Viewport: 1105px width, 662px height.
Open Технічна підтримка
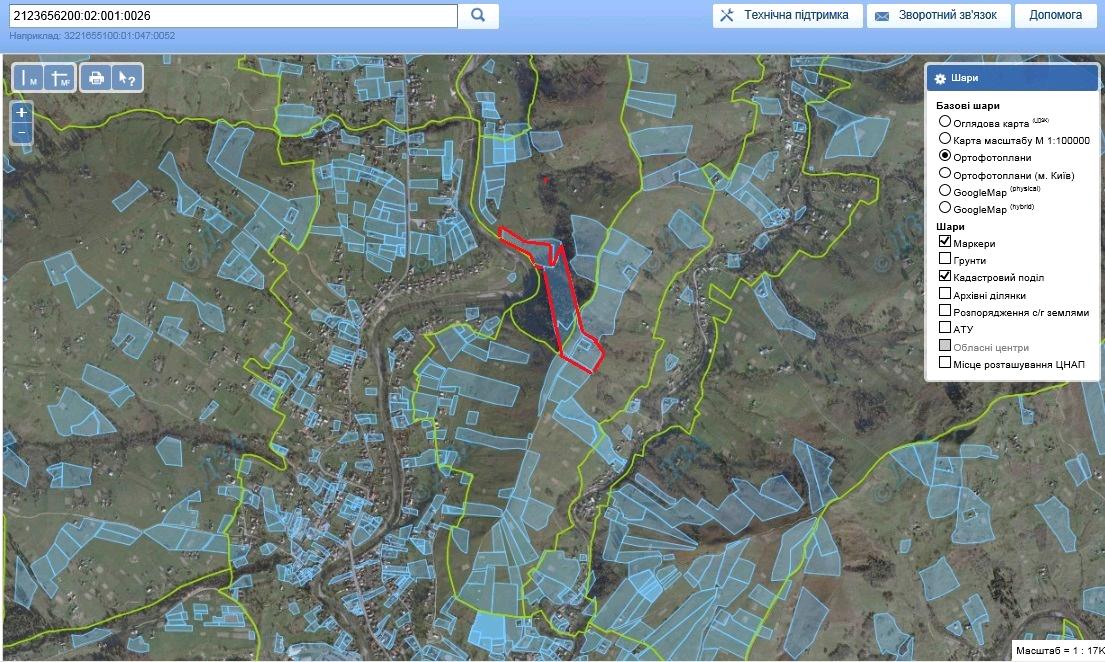click(787, 15)
